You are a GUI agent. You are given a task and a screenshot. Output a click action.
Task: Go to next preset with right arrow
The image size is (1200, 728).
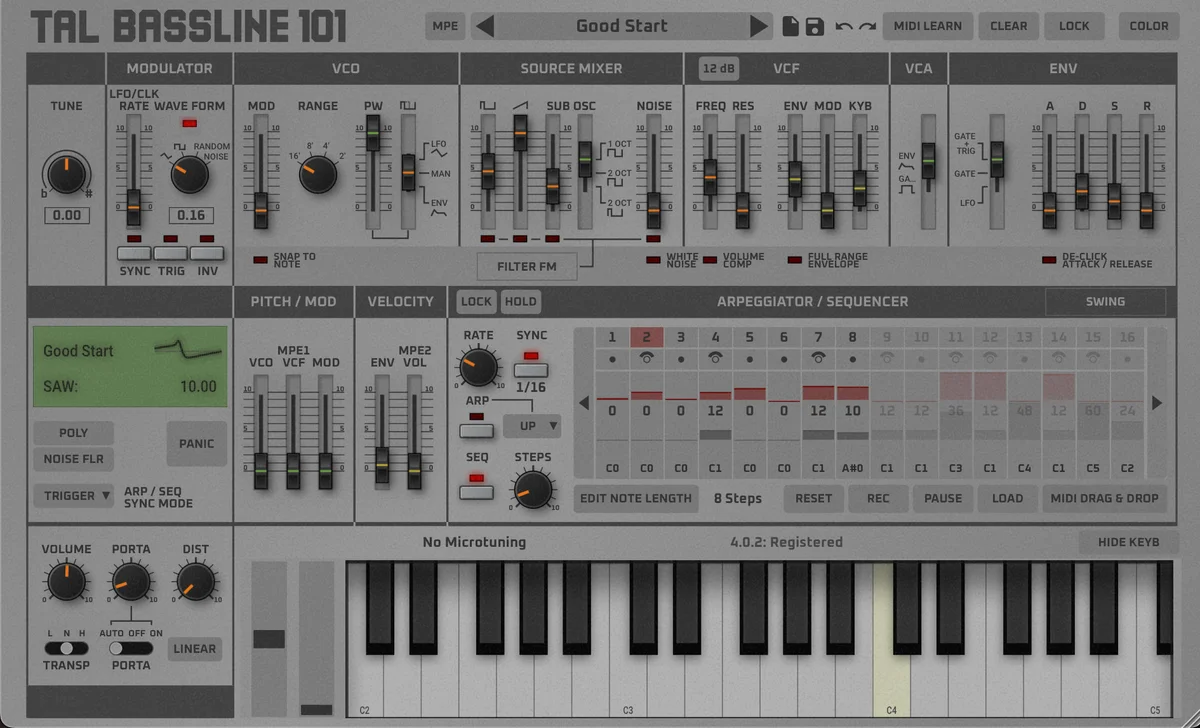point(760,26)
